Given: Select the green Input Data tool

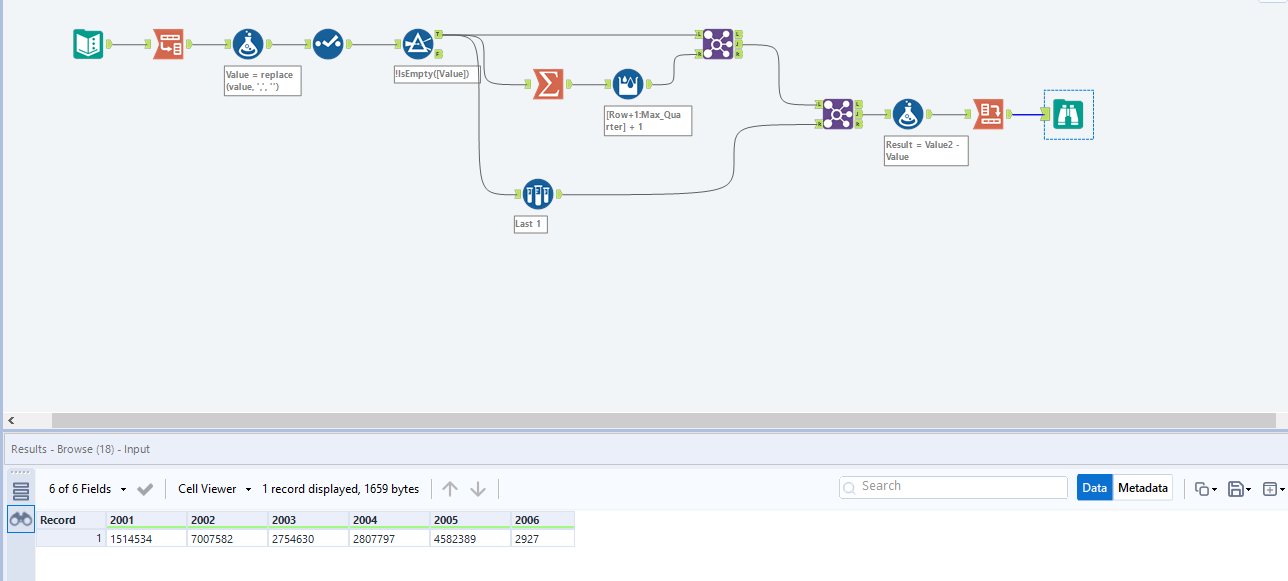Looking at the screenshot, I should [x=88, y=43].
